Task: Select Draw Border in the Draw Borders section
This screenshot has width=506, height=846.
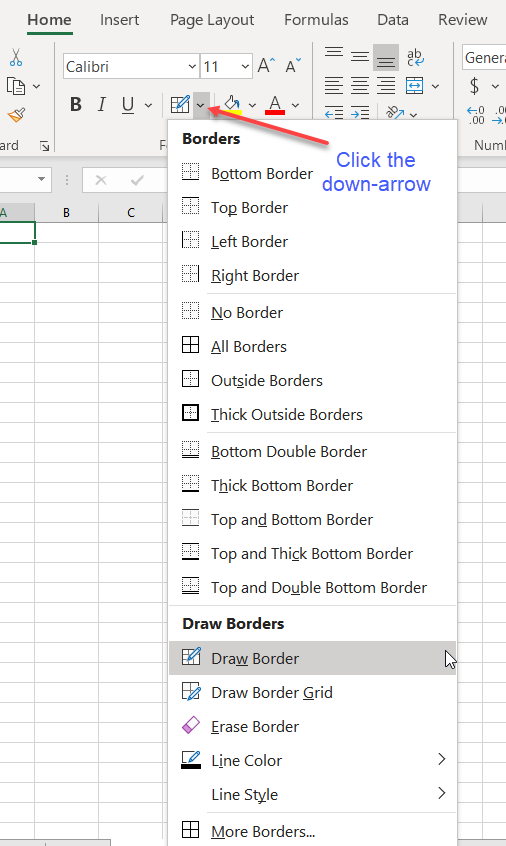Action: click(x=313, y=658)
